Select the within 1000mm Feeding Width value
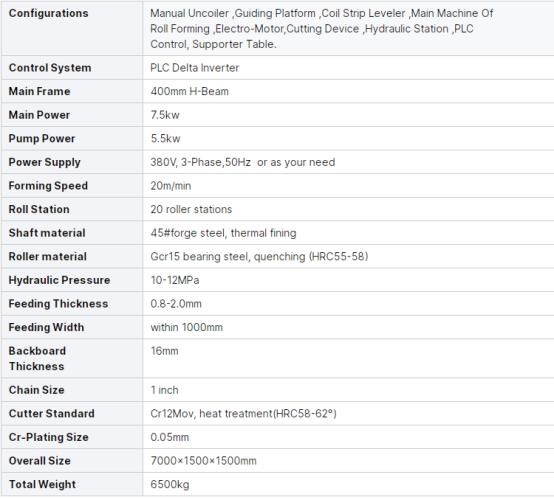The width and height of the screenshot is (554, 498). (x=187, y=328)
